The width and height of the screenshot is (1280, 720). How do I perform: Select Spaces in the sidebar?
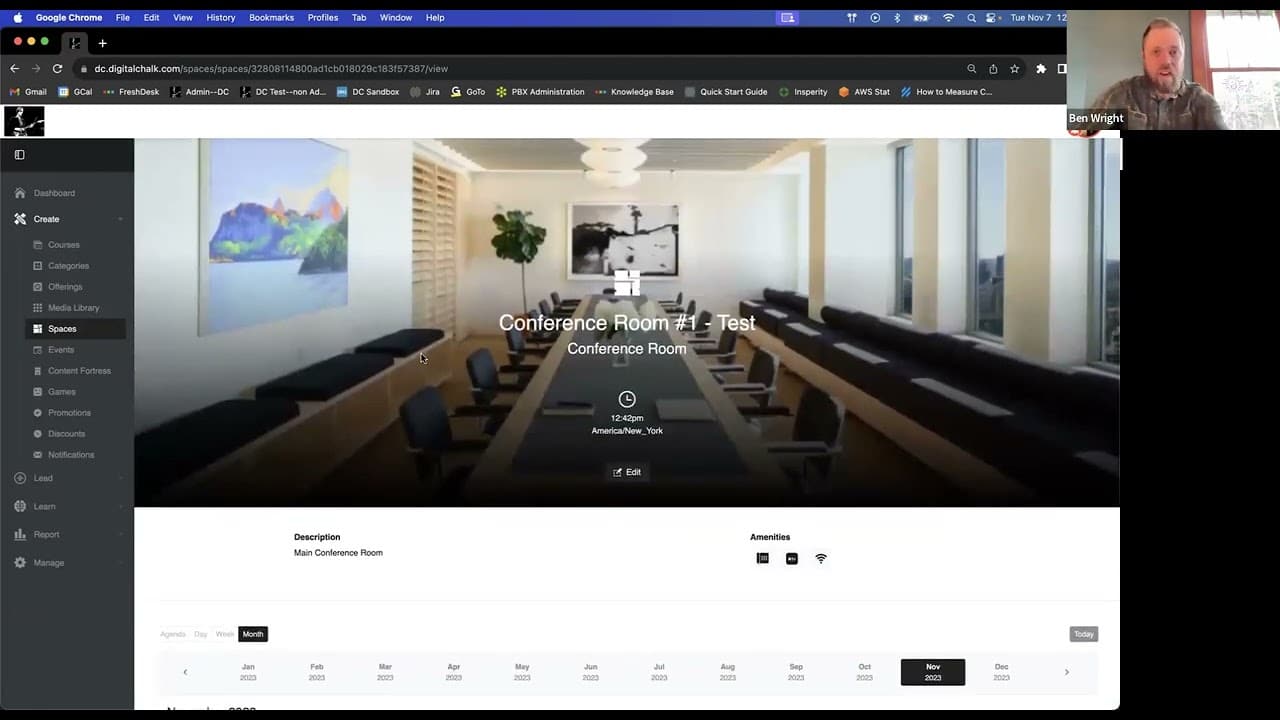click(x=75, y=329)
